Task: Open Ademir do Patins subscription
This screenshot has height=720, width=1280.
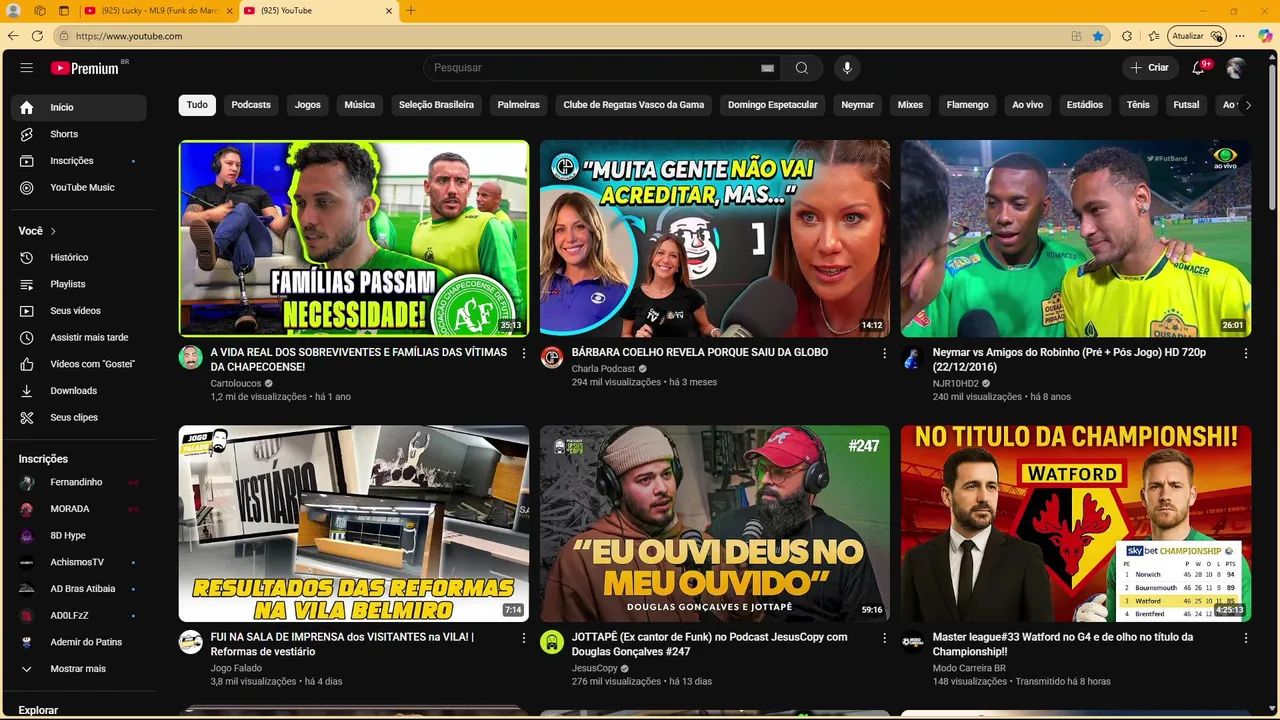Action: point(79,642)
